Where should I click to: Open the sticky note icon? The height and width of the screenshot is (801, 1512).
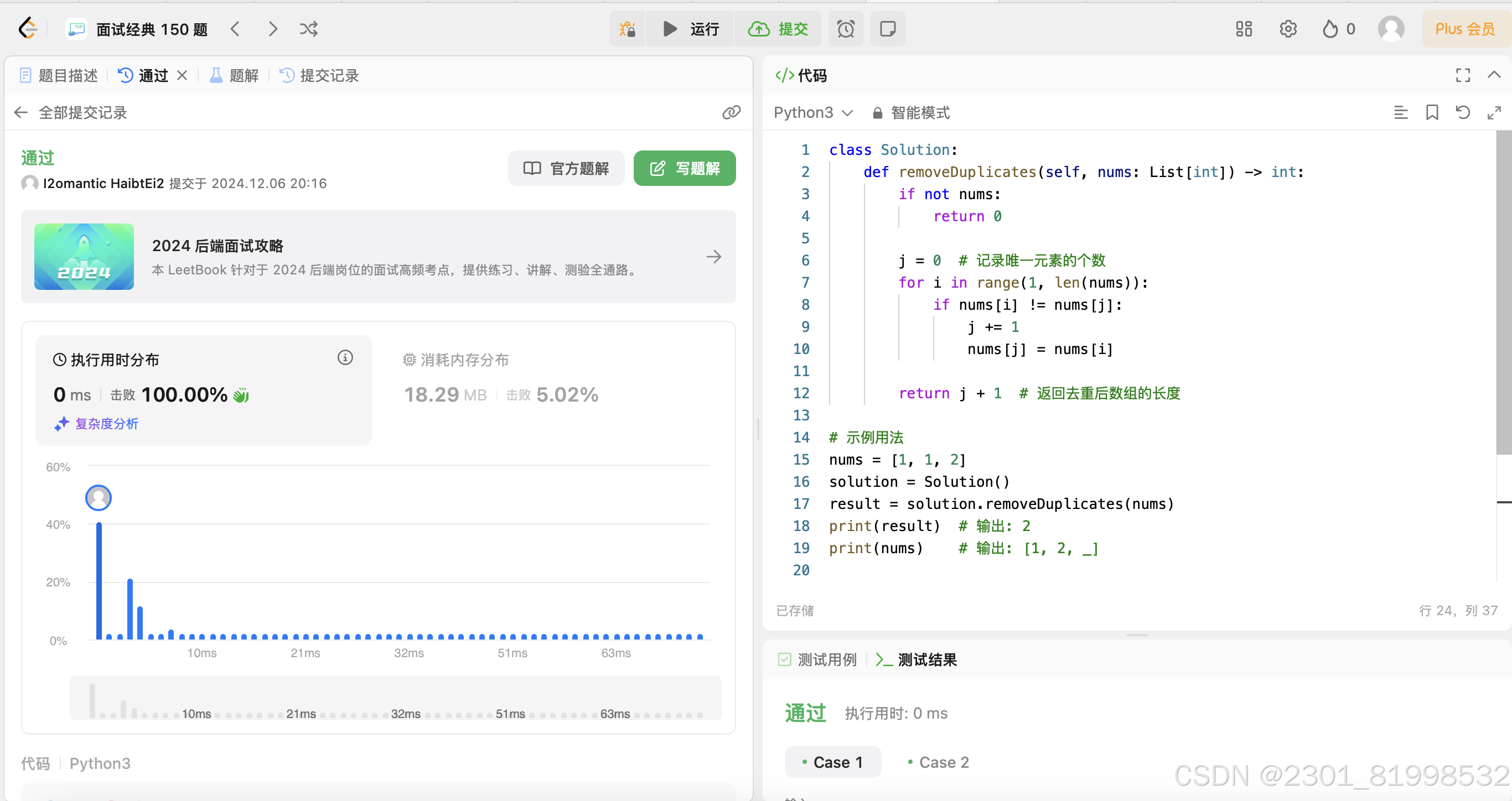point(888,29)
